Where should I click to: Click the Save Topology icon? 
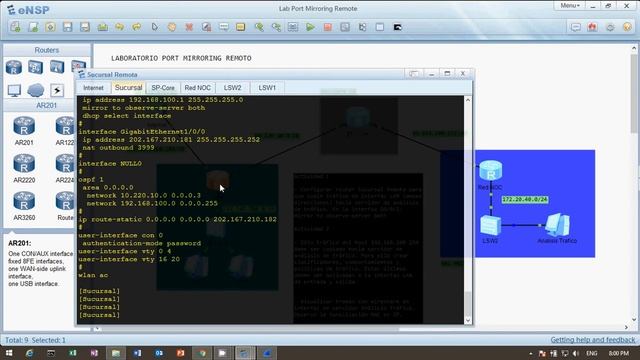[x=67, y=27]
